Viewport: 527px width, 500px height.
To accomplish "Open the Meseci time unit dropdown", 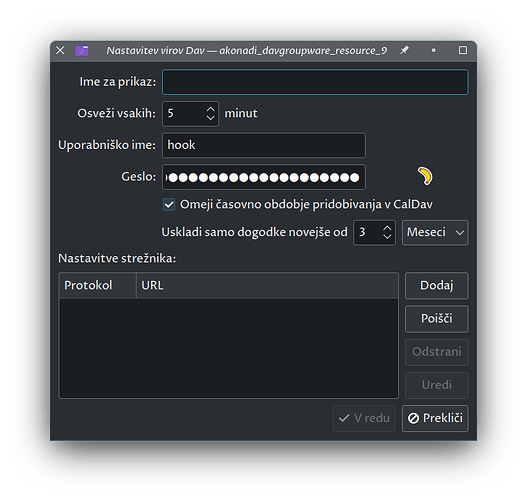I will point(435,233).
